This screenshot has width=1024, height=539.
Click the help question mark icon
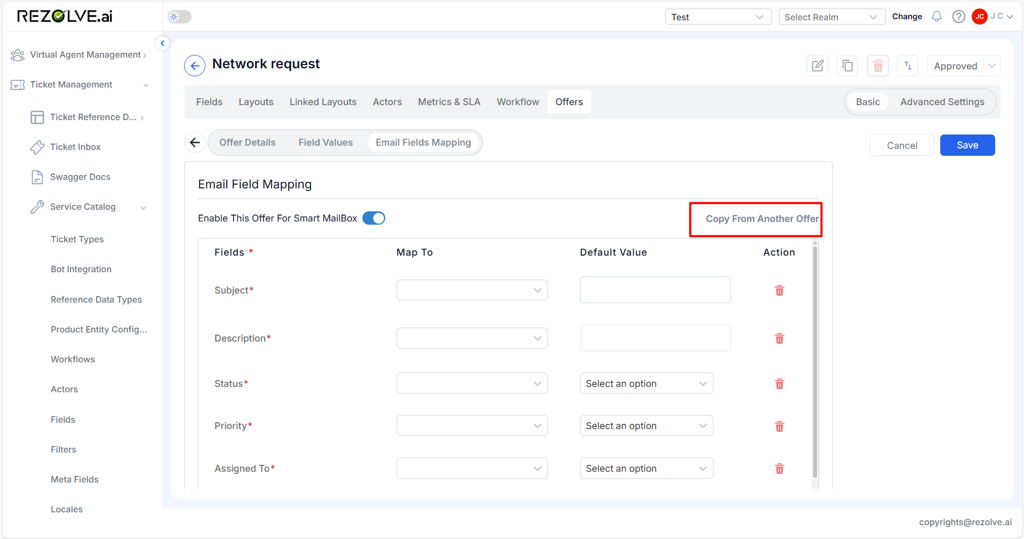958,17
